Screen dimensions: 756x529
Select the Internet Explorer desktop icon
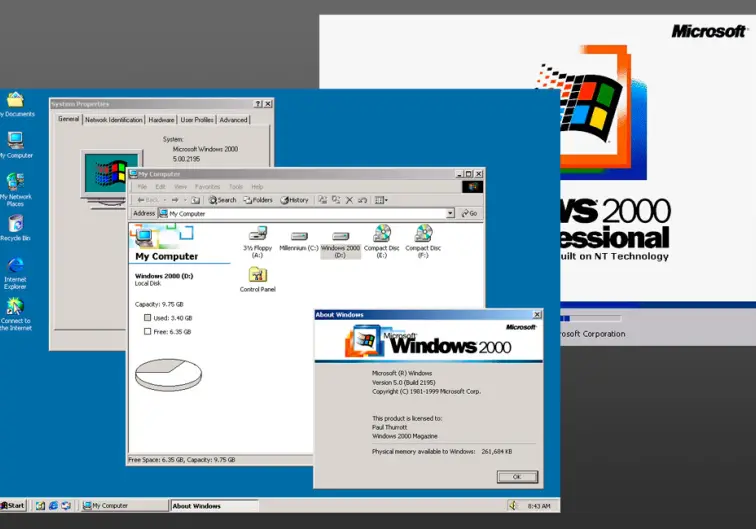tap(15, 267)
